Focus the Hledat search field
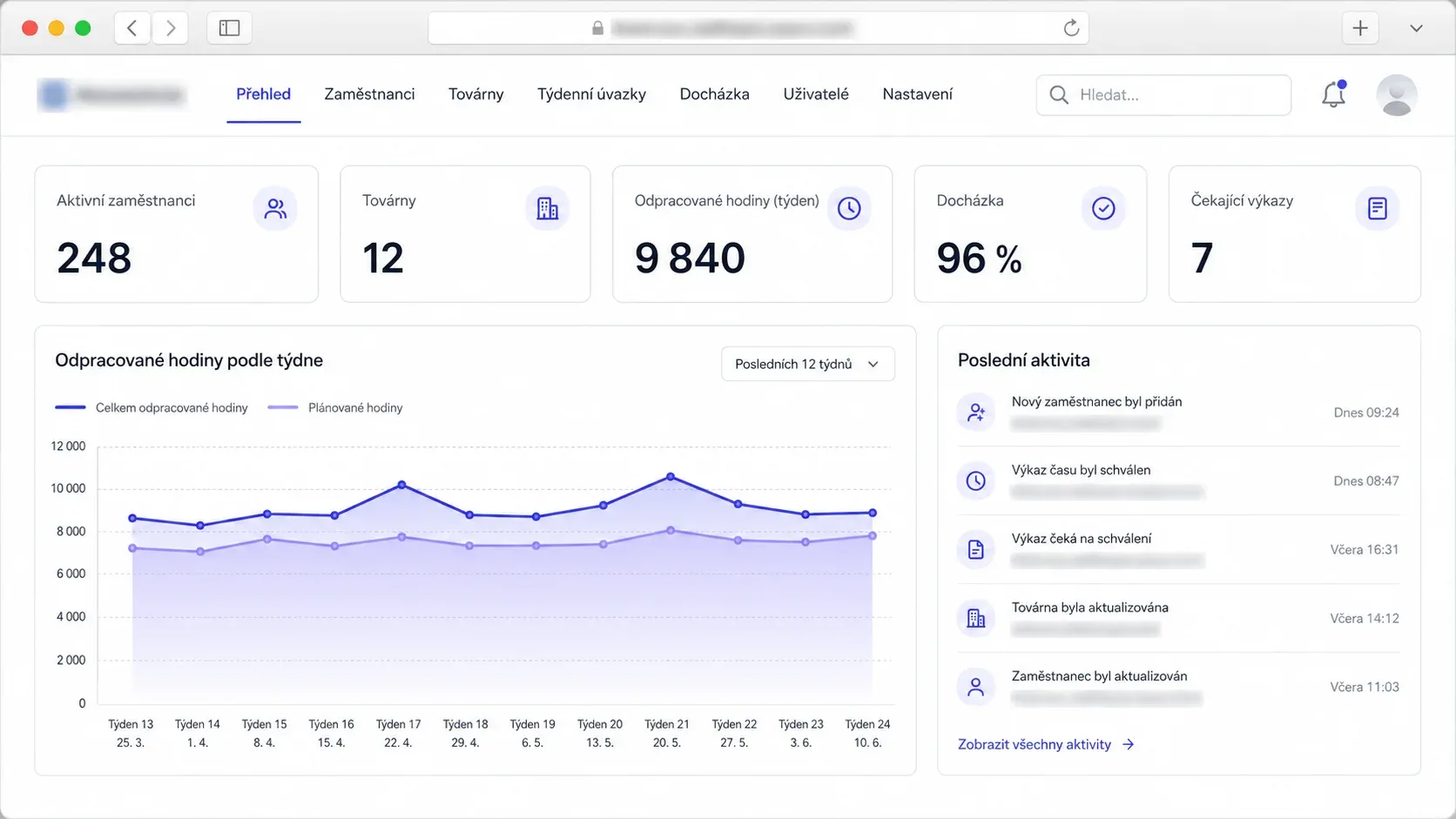Image resolution: width=1456 pixels, height=819 pixels. pos(1163,95)
